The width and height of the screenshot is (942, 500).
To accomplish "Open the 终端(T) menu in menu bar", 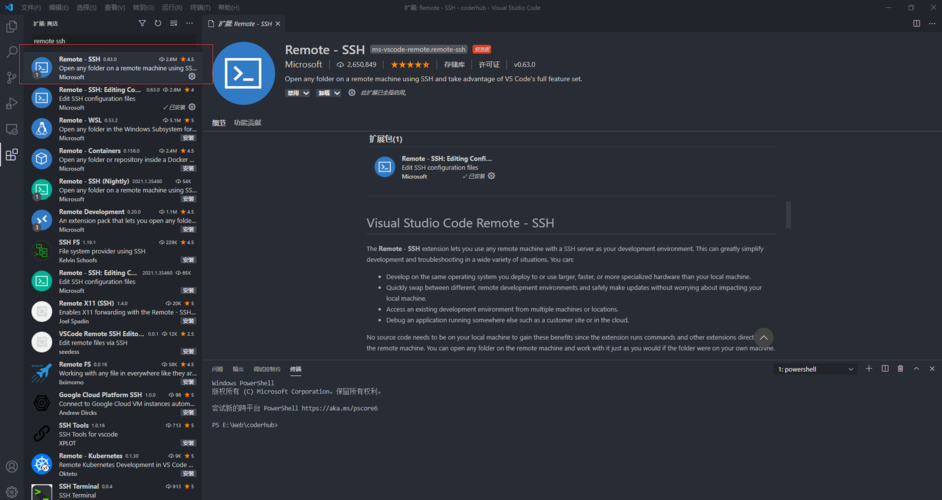I will tap(200, 7).
